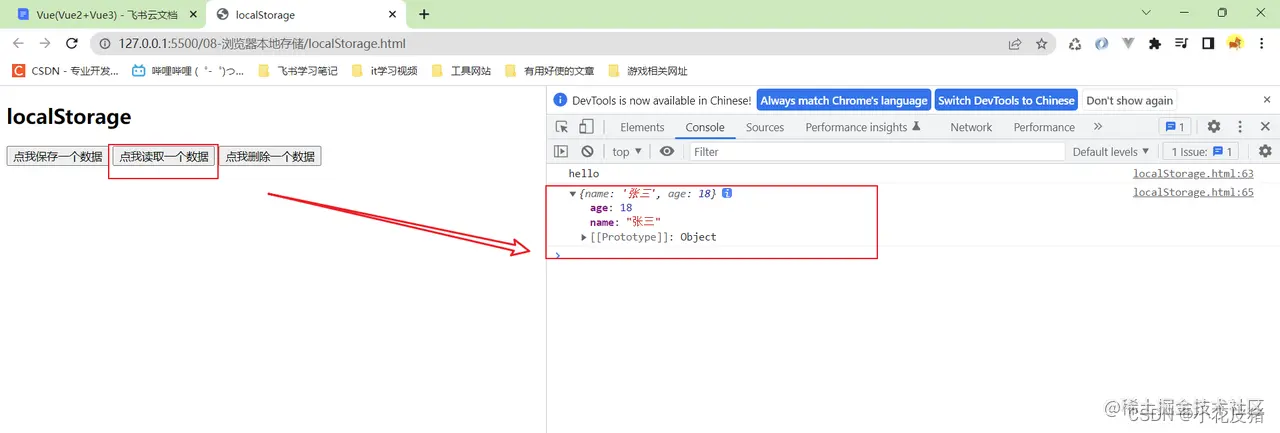
Task: Open Chrome's three-dot menu
Action: click(x=1262, y=44)
